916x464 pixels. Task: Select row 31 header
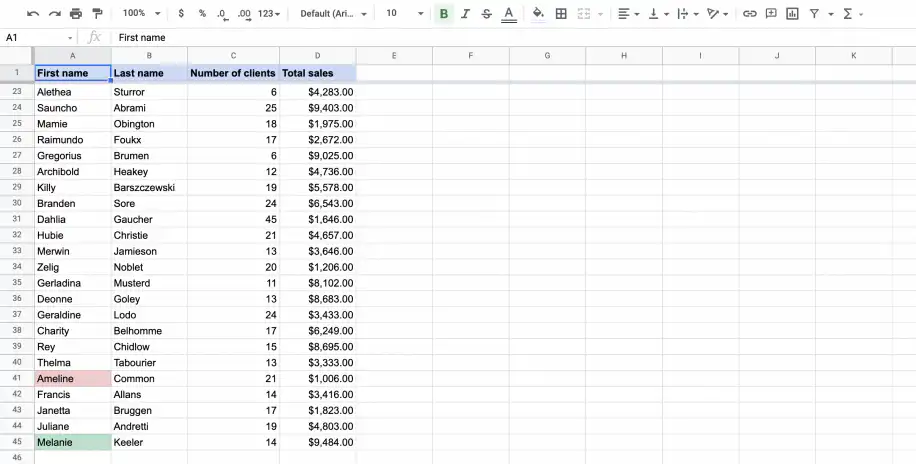click(17, 219)
